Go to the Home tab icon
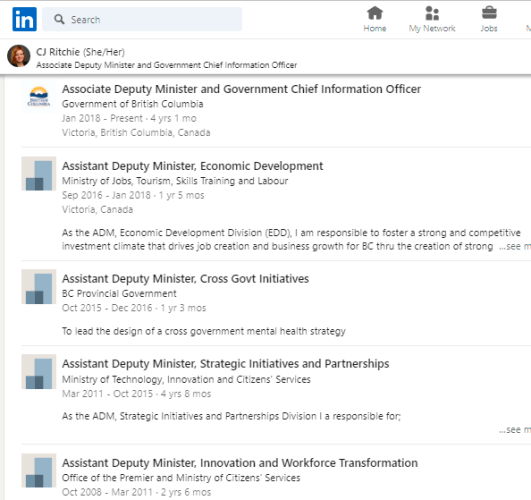 coord(375,13)
